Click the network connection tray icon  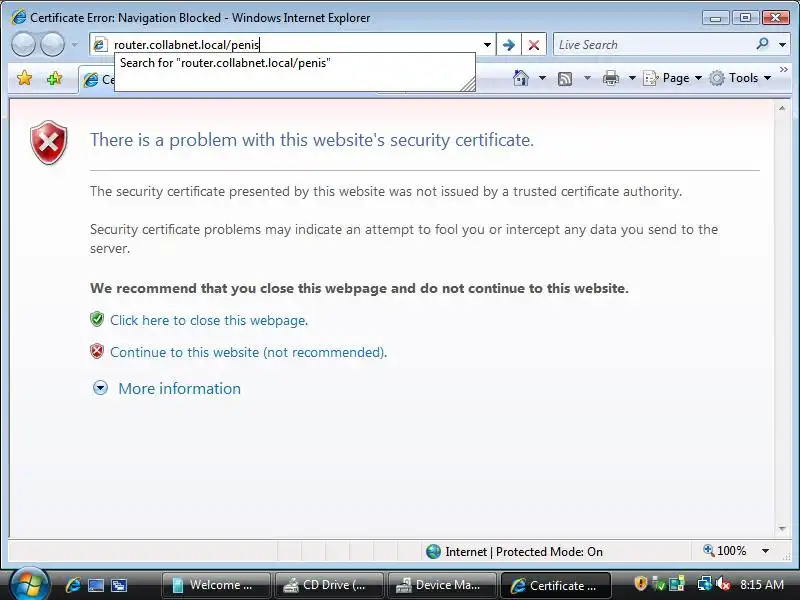point(705,584)
